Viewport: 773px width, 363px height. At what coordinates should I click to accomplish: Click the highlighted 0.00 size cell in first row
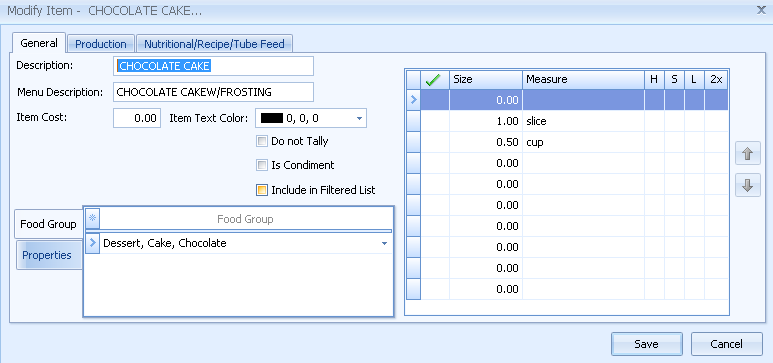(x=486, y=100)
